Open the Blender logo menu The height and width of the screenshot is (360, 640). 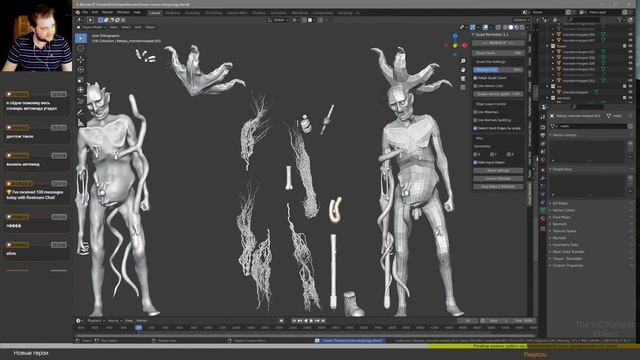tap(78, 13)
